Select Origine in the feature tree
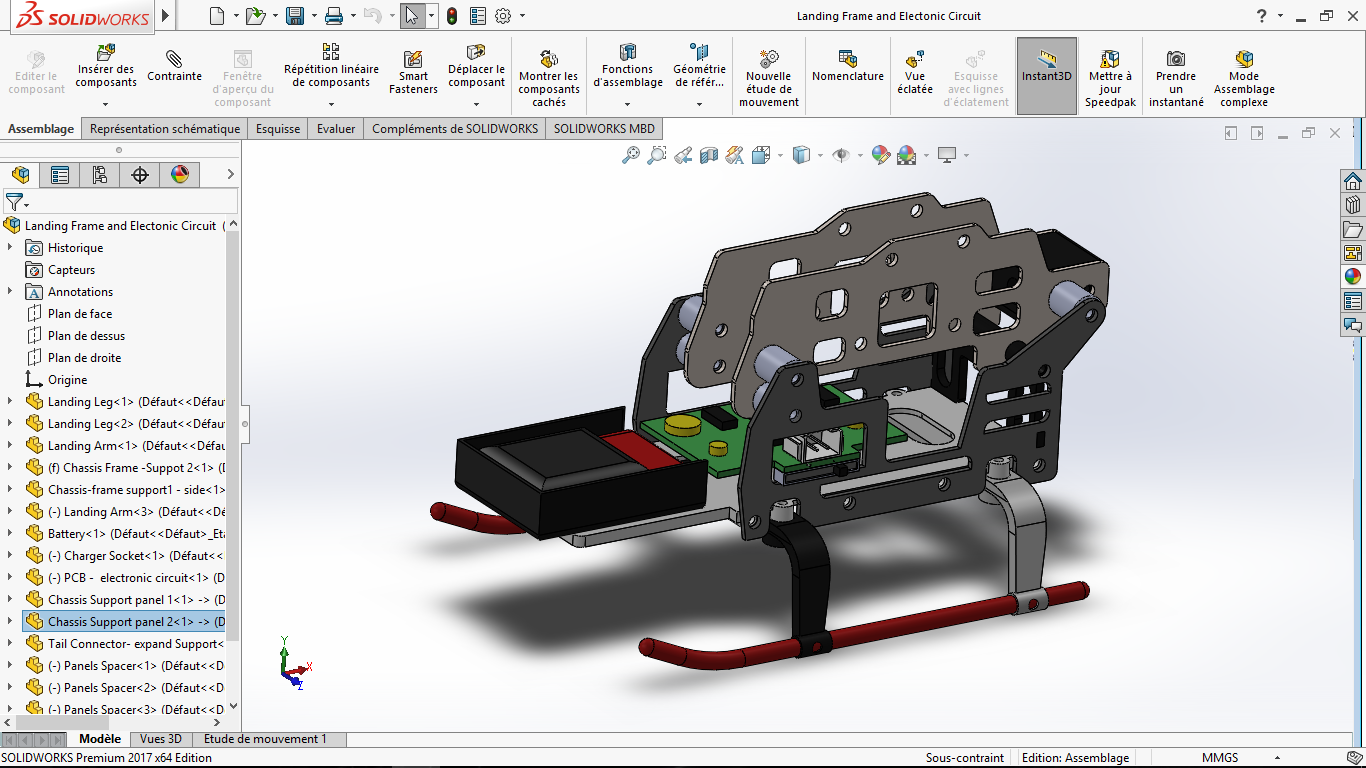 [x=67, y=380]
